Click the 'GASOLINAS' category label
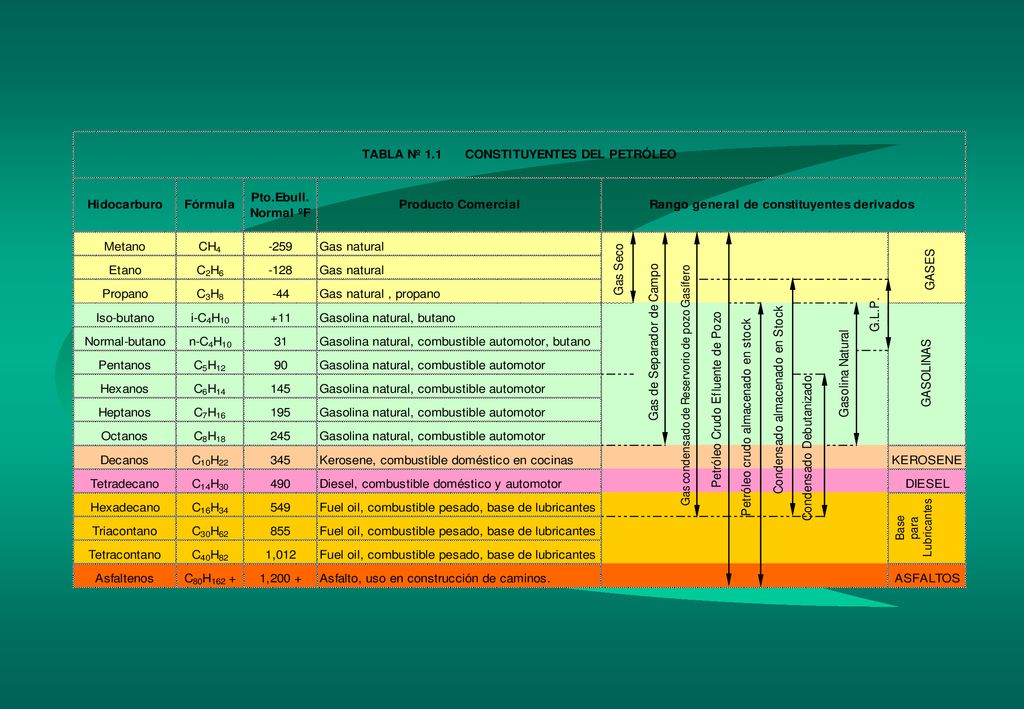 point(926,373)
